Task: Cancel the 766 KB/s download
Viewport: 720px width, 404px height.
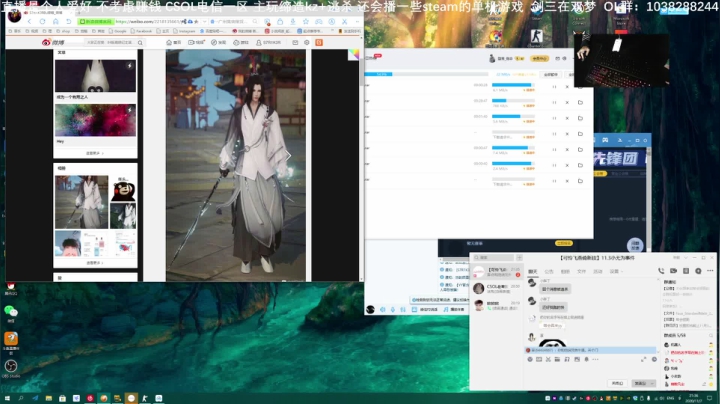Action: pyautogui.click(x=567, y=102)
